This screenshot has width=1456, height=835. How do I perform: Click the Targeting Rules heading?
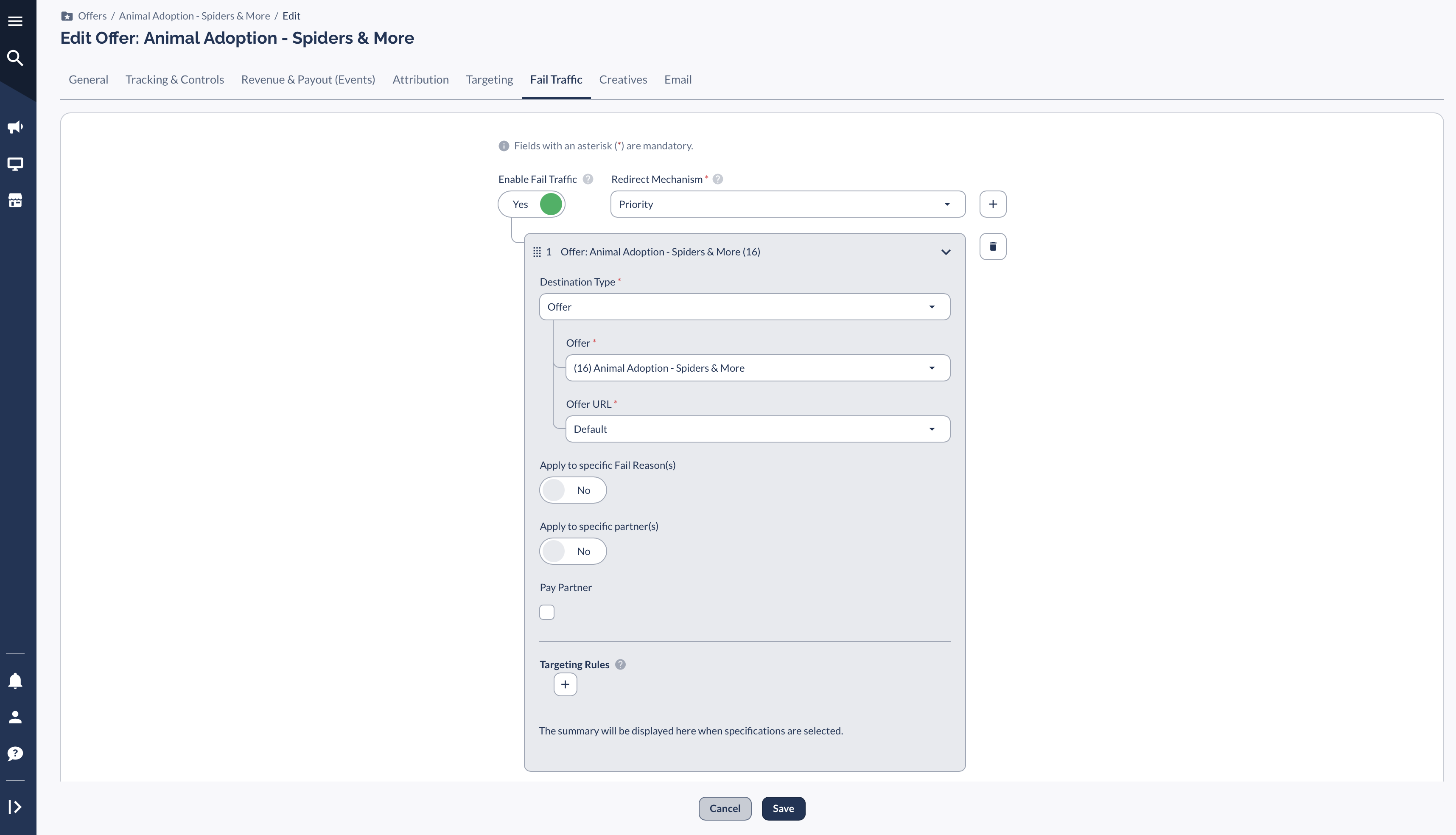574,665
